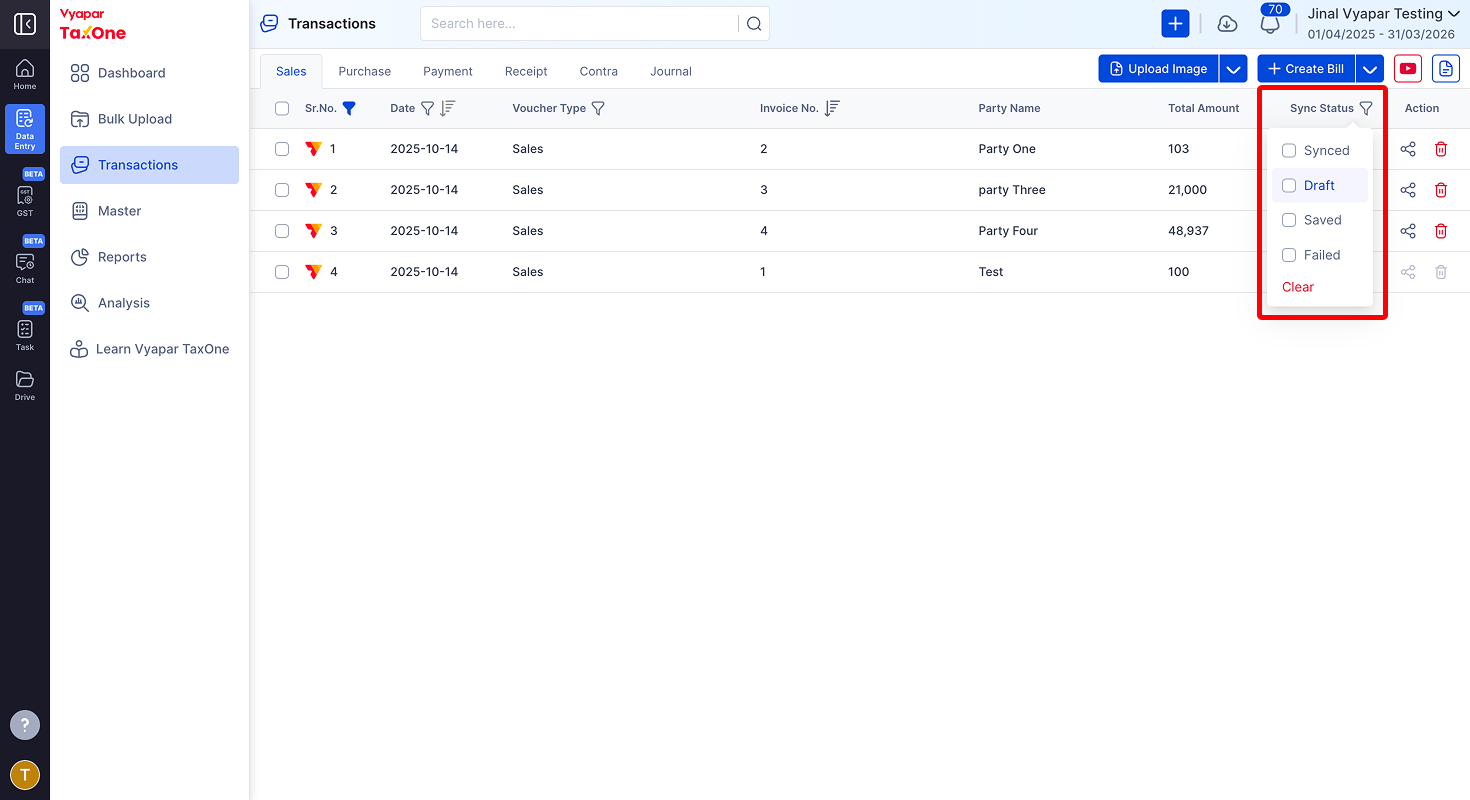The height and width of the screenshot is (800, 1470).
Task: Check the Failed filter option
Action: [x=1289, y=255]
